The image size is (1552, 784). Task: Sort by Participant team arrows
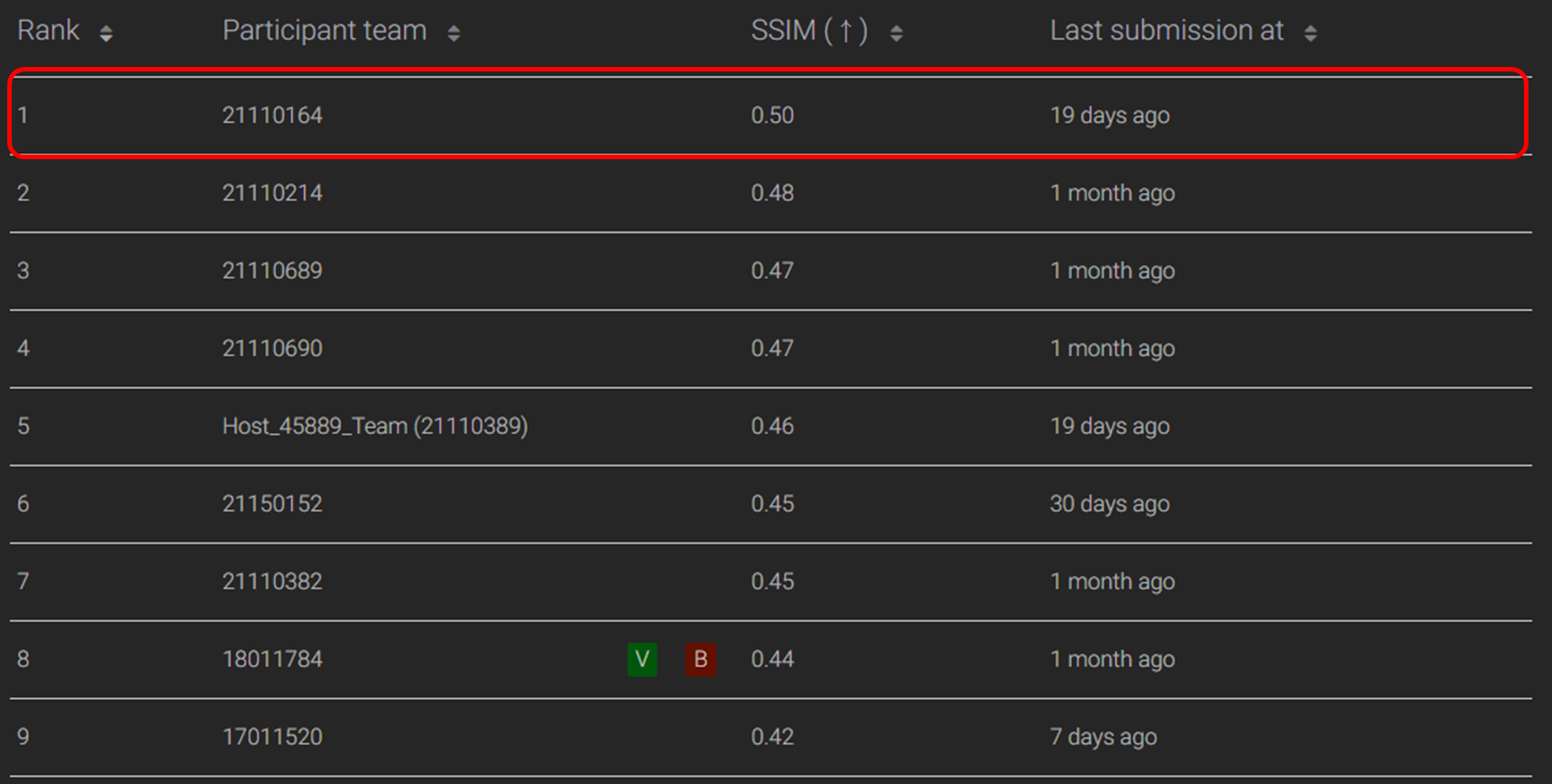click(454, 33)
